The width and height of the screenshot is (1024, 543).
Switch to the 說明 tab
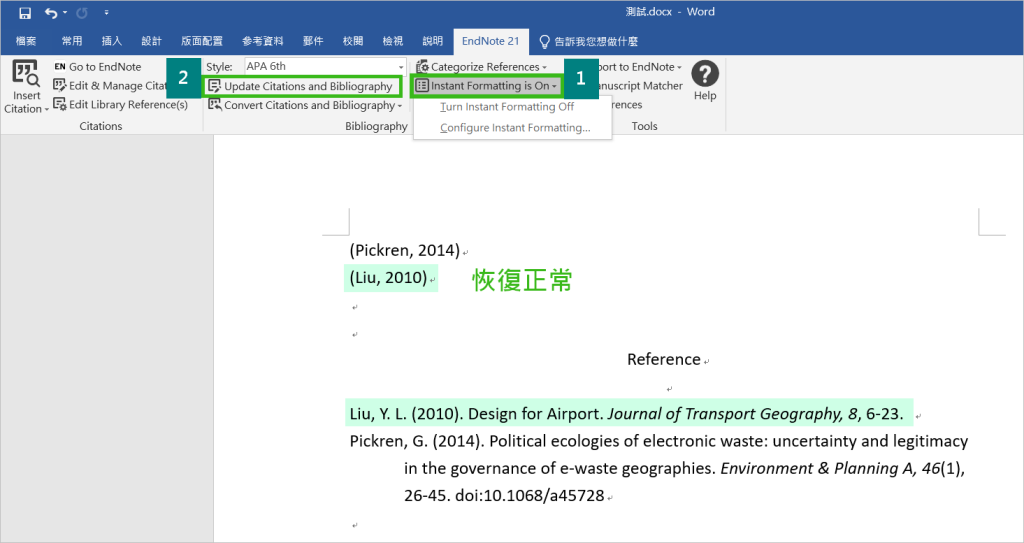click(x=432, y=41)
